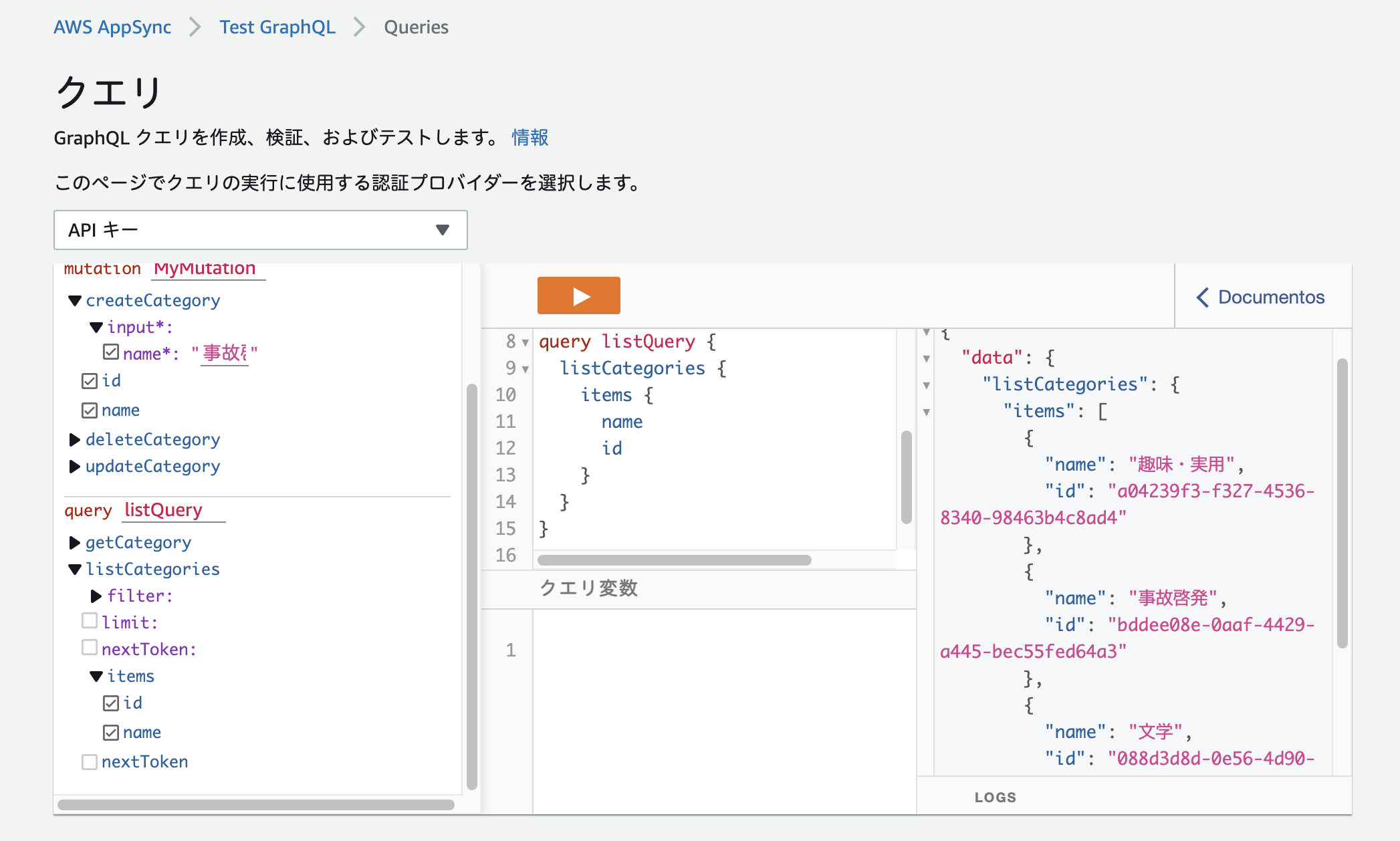Image resolution: width=1400 pixels, height=841 pixels.
Task: Open the 情報 info link
Action: (x=530, y=137)
